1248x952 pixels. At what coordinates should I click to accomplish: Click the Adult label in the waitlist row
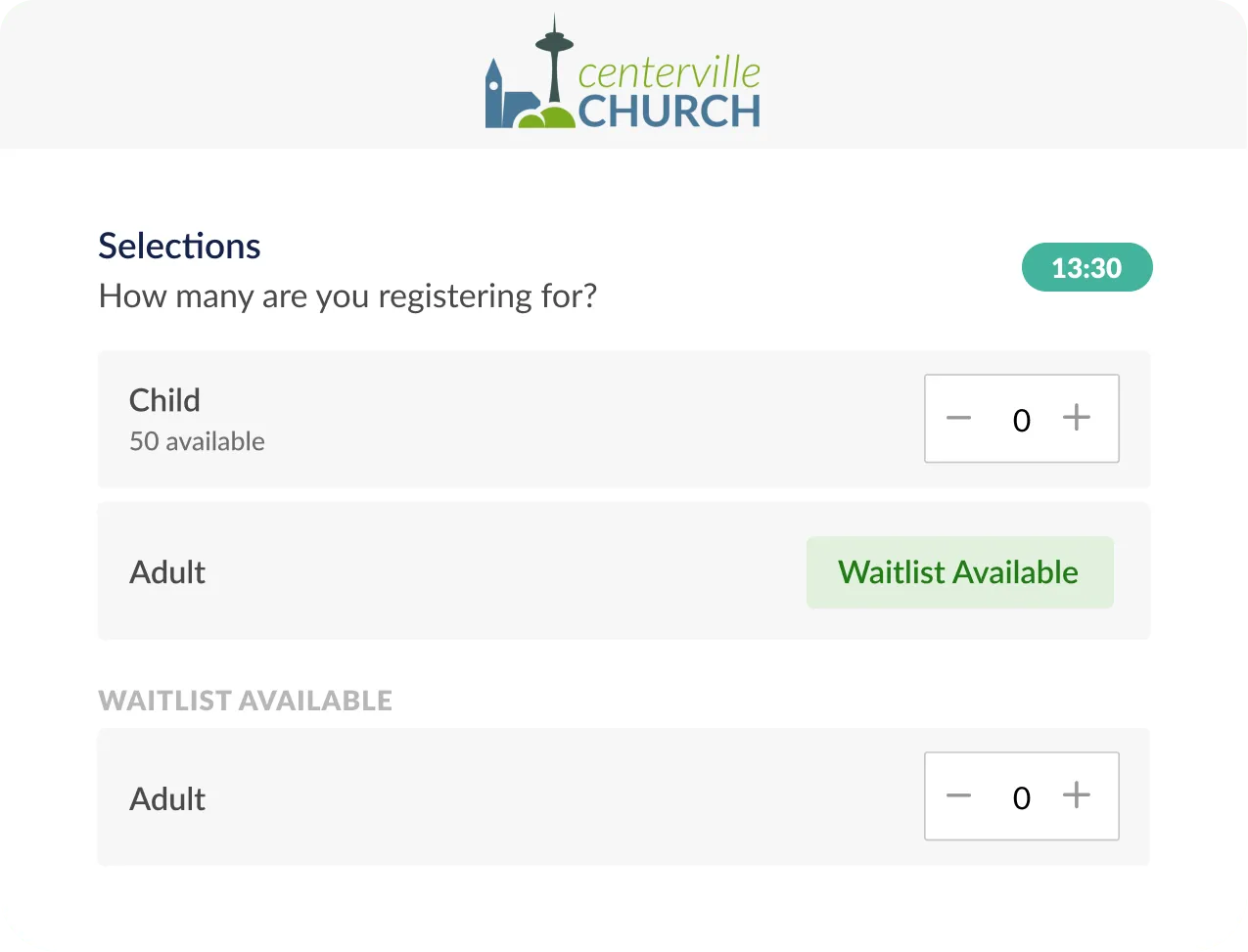(x=166, y=798)
